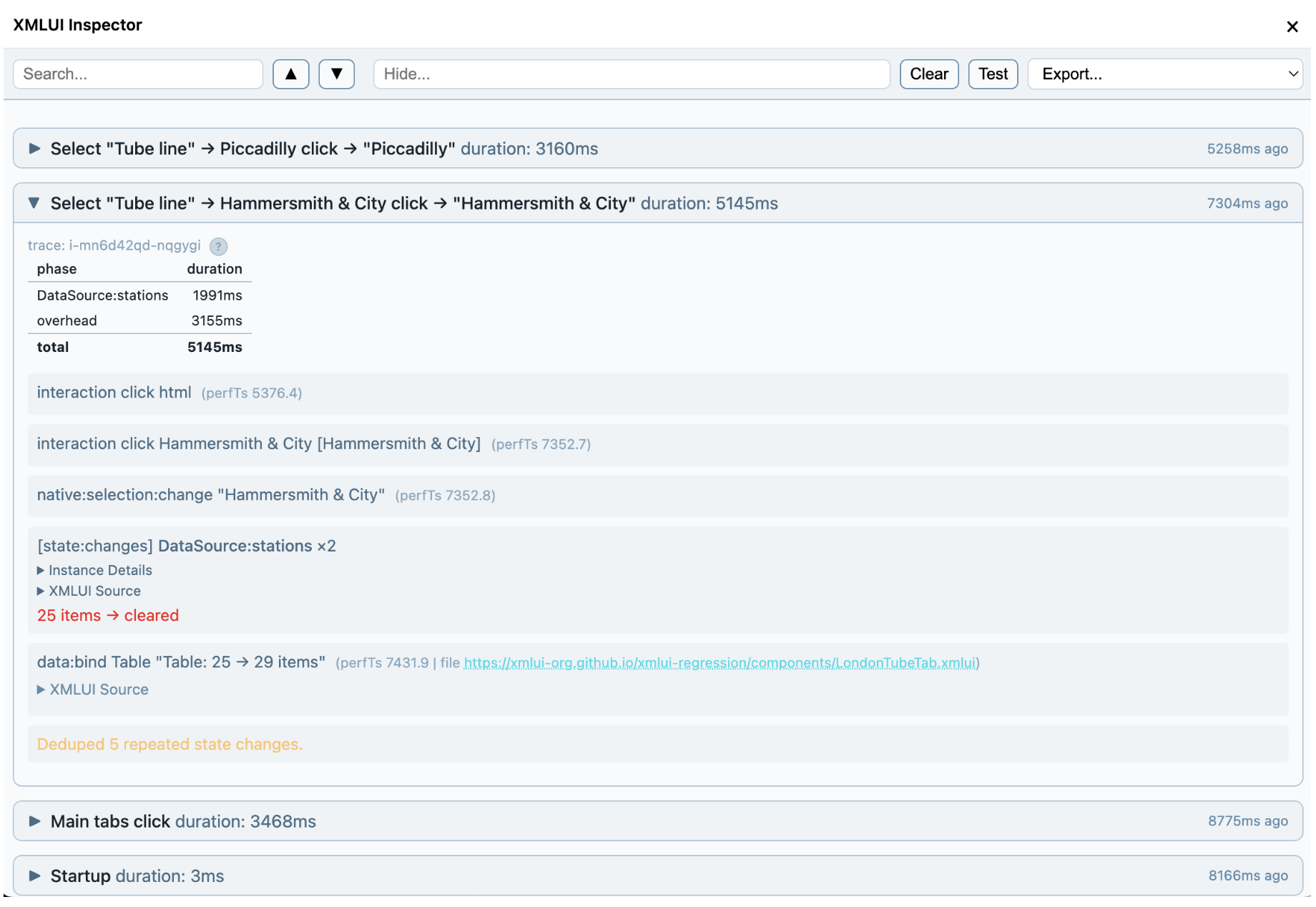Click the question mark help icon beside the trace ID

pos(218,246)
